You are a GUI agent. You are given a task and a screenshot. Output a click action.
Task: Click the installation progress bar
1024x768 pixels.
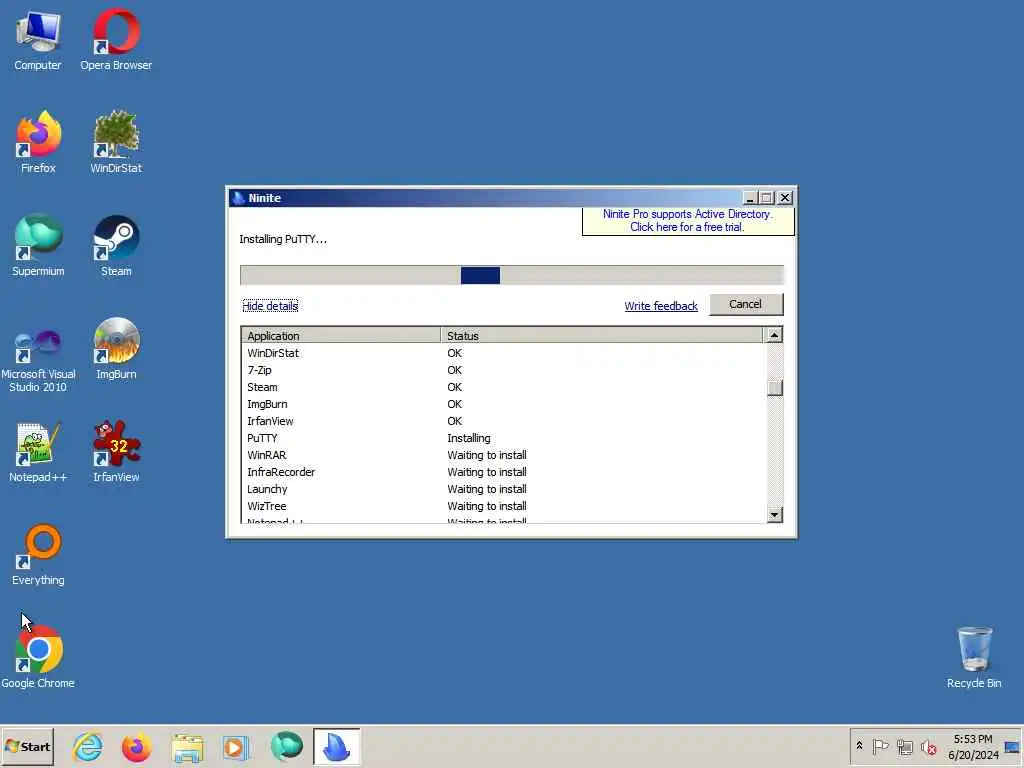point(511,275)
